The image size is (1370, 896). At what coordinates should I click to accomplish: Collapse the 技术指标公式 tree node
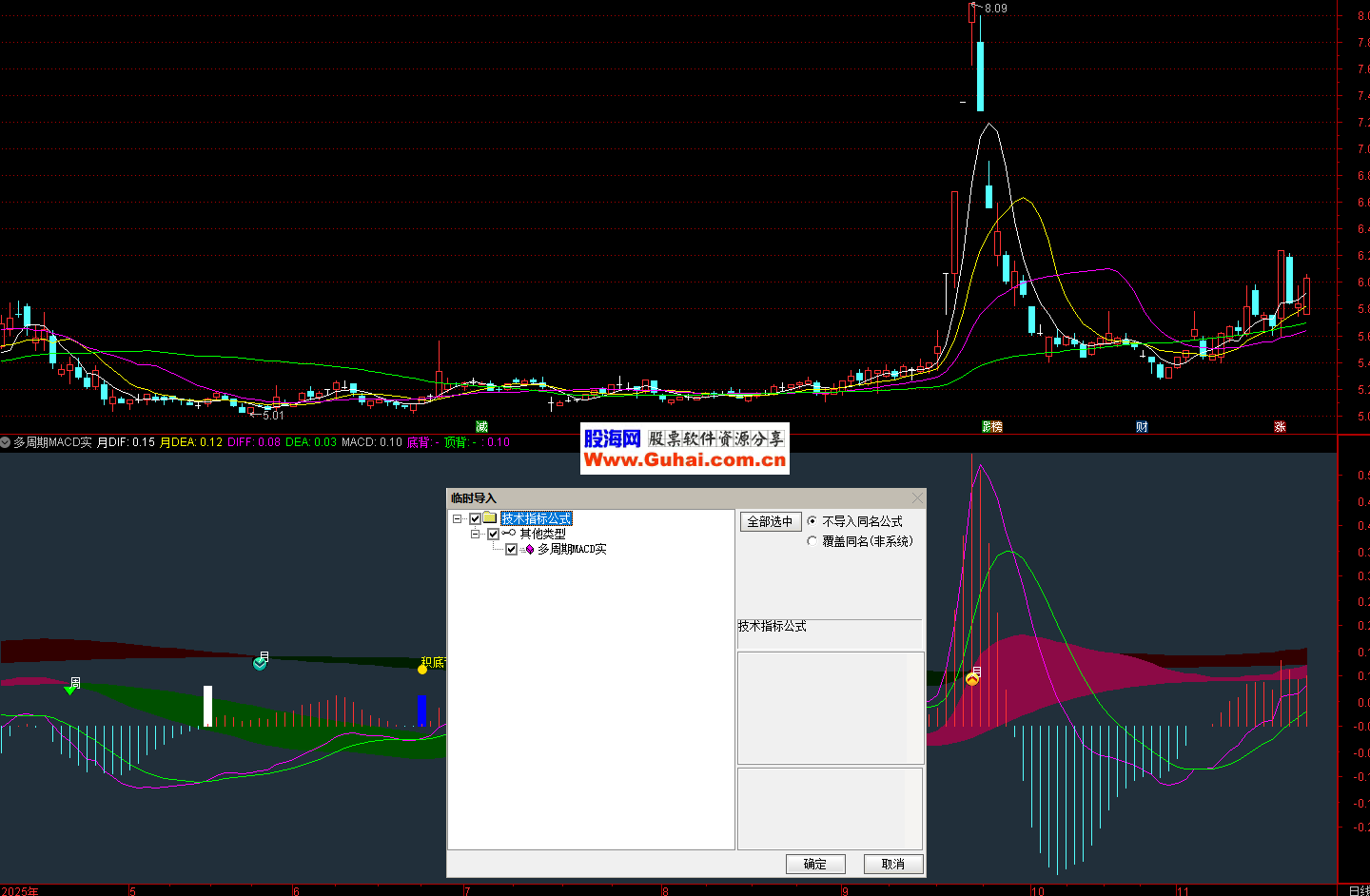tap(458, 518)
